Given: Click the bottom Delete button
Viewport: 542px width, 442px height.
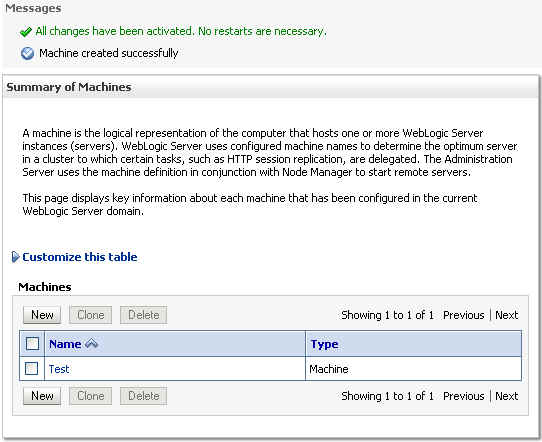Looking at the screenshot, I should click(x=143, y=396).
